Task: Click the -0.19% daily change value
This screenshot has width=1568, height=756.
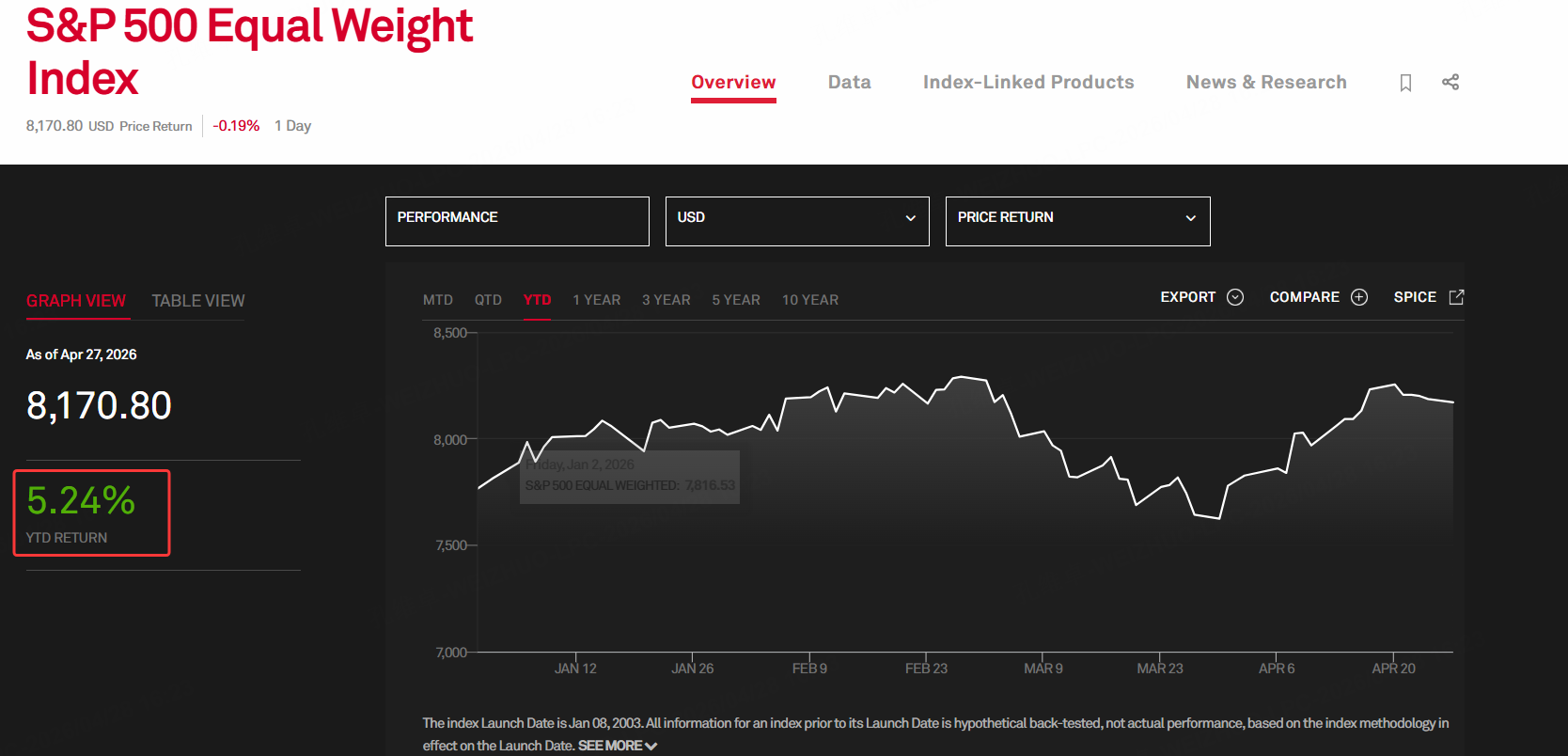Action: click(236, 126)
